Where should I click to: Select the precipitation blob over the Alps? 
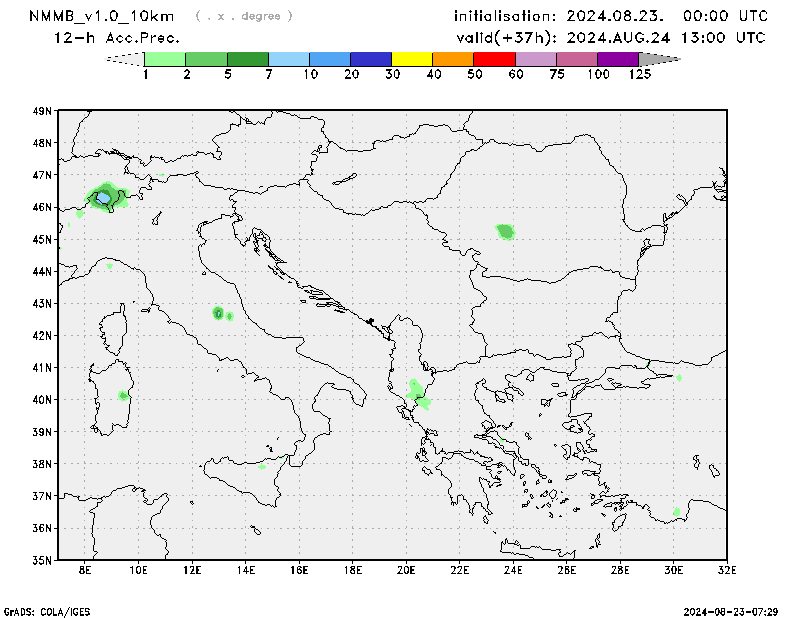tap(104, 196)
